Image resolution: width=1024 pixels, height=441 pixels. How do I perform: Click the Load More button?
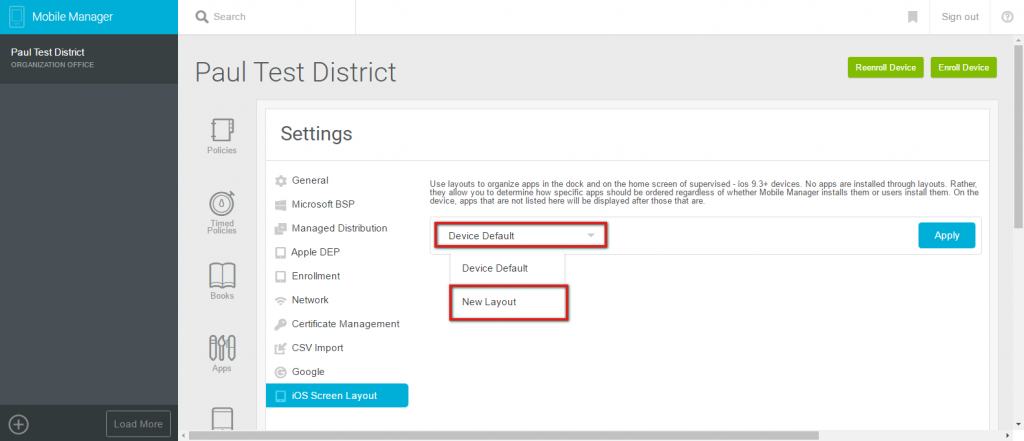click(x=138, y=424)
